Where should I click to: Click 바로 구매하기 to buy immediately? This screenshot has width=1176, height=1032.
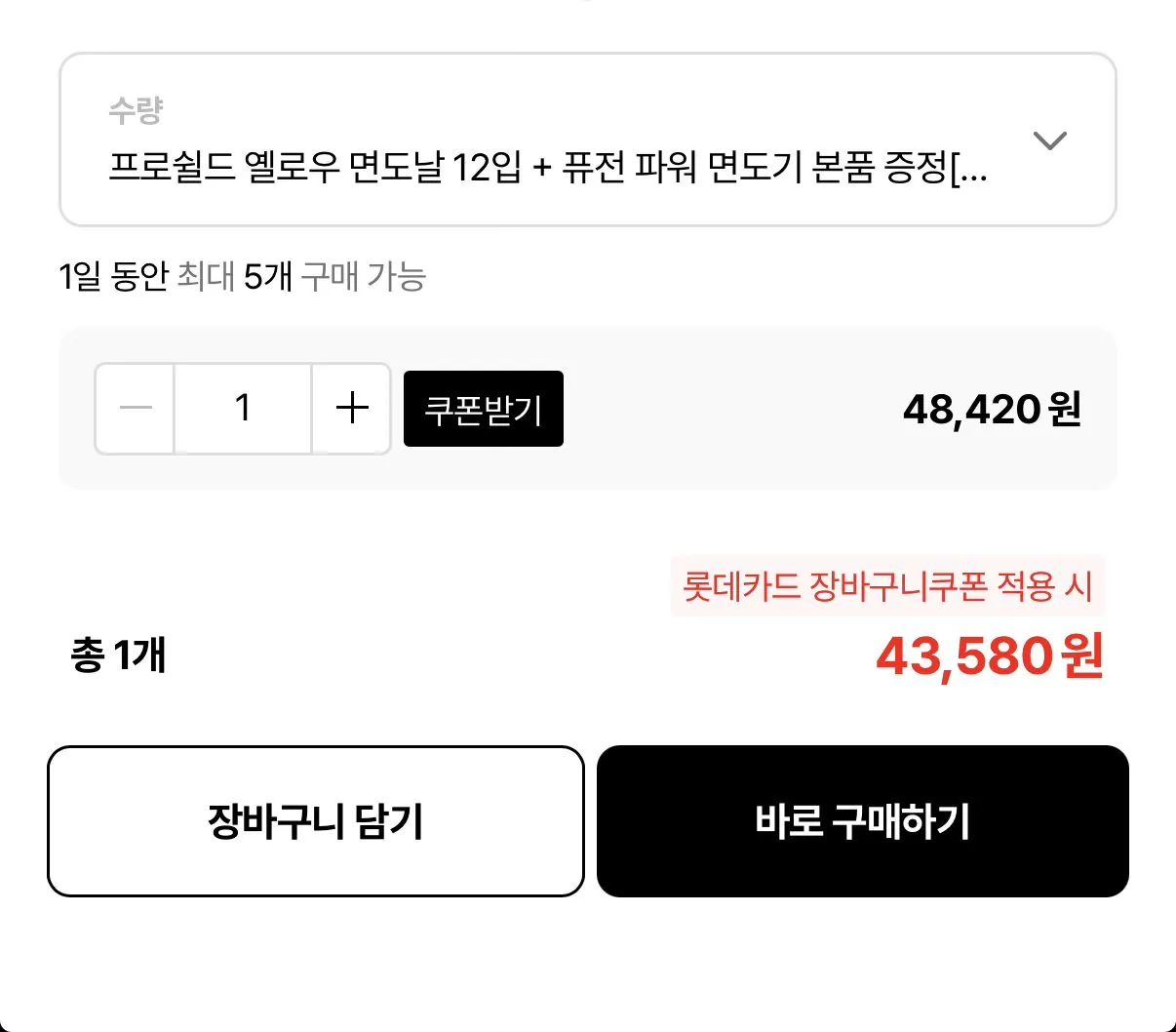click(x=862, y=820)
